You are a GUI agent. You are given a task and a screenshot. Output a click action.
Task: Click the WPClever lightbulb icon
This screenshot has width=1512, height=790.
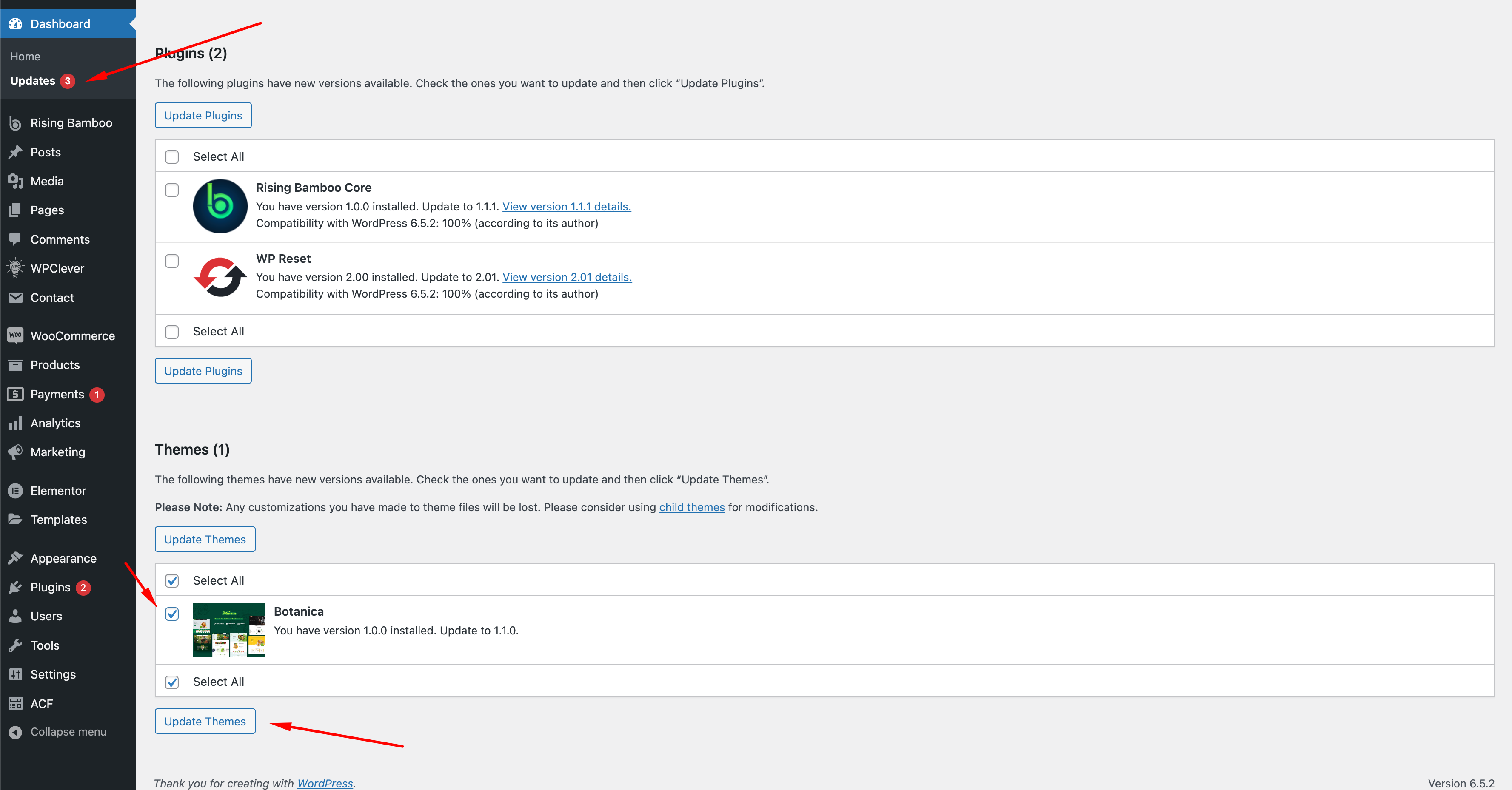pyautogui.click(x=15, y=268)
